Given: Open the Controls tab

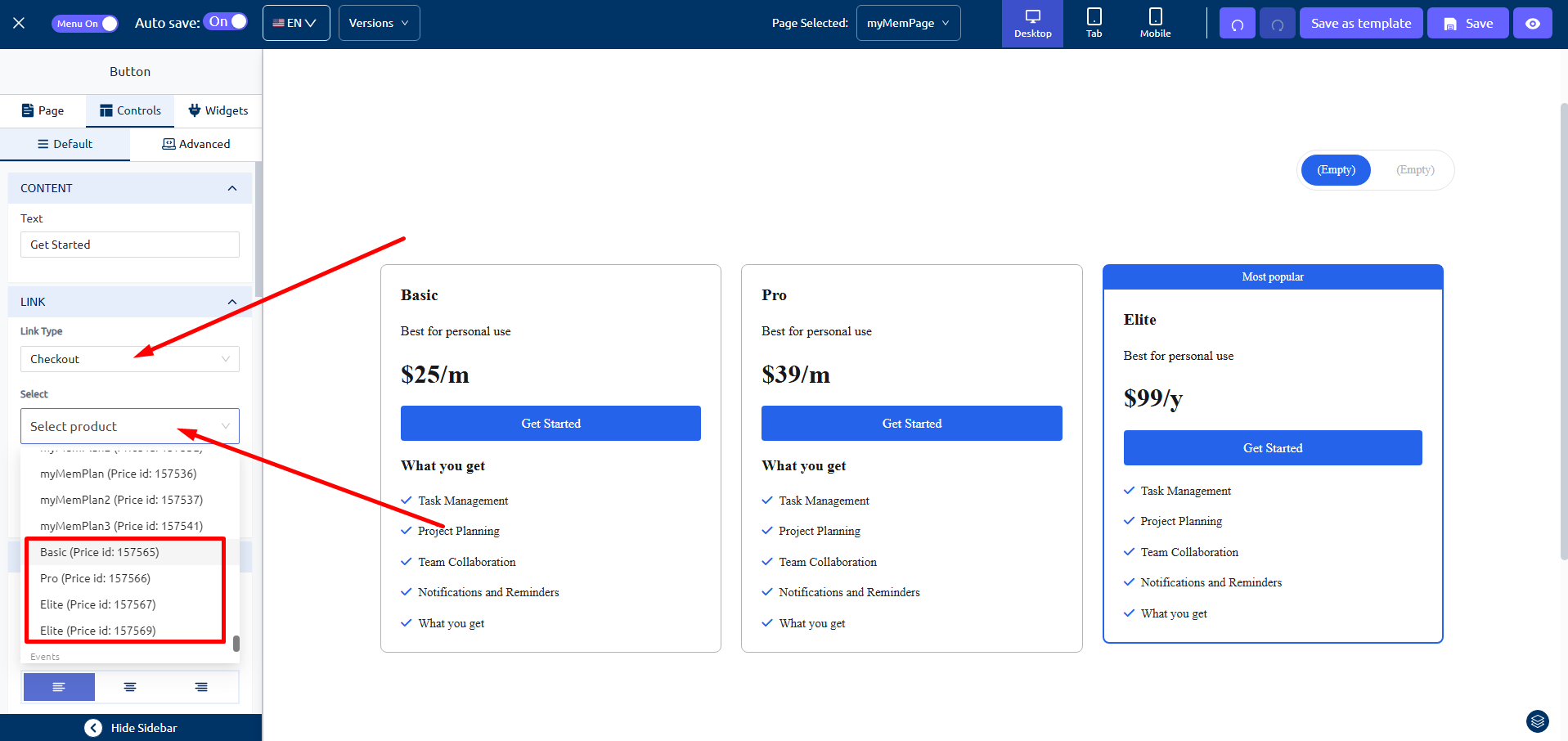Looking at the screenshot, I should [x=130, y=110].
